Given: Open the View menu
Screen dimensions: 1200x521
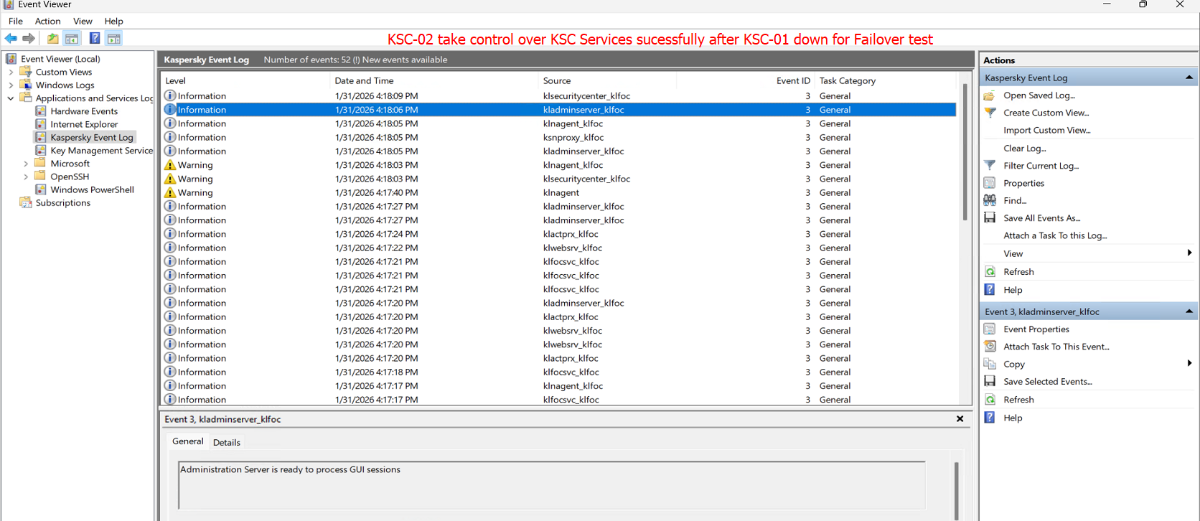Looking at the screenshot, I should 83,21.
